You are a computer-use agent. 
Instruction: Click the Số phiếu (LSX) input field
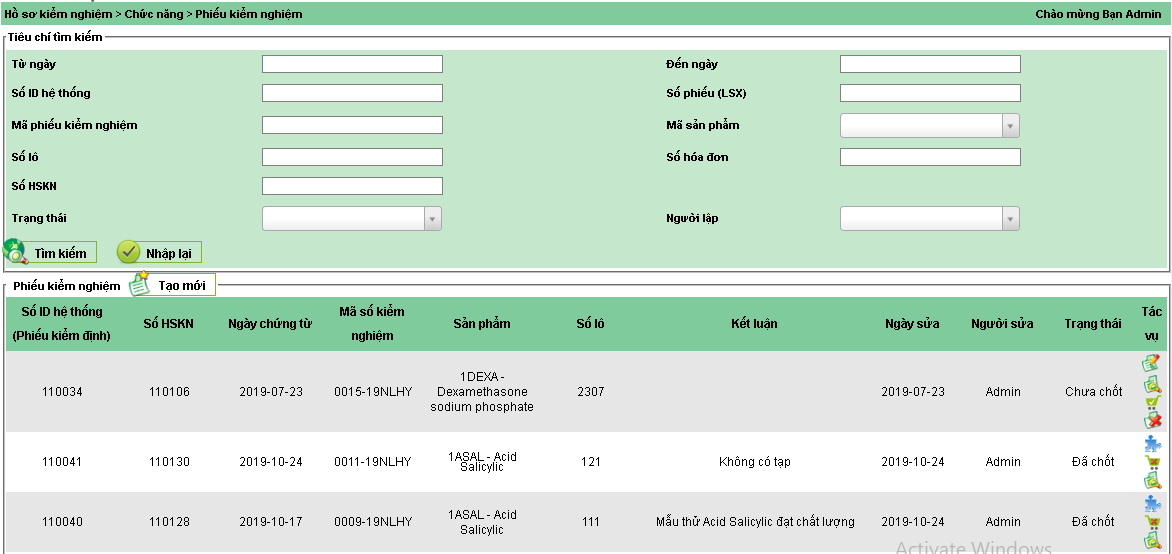coord(930,93)
